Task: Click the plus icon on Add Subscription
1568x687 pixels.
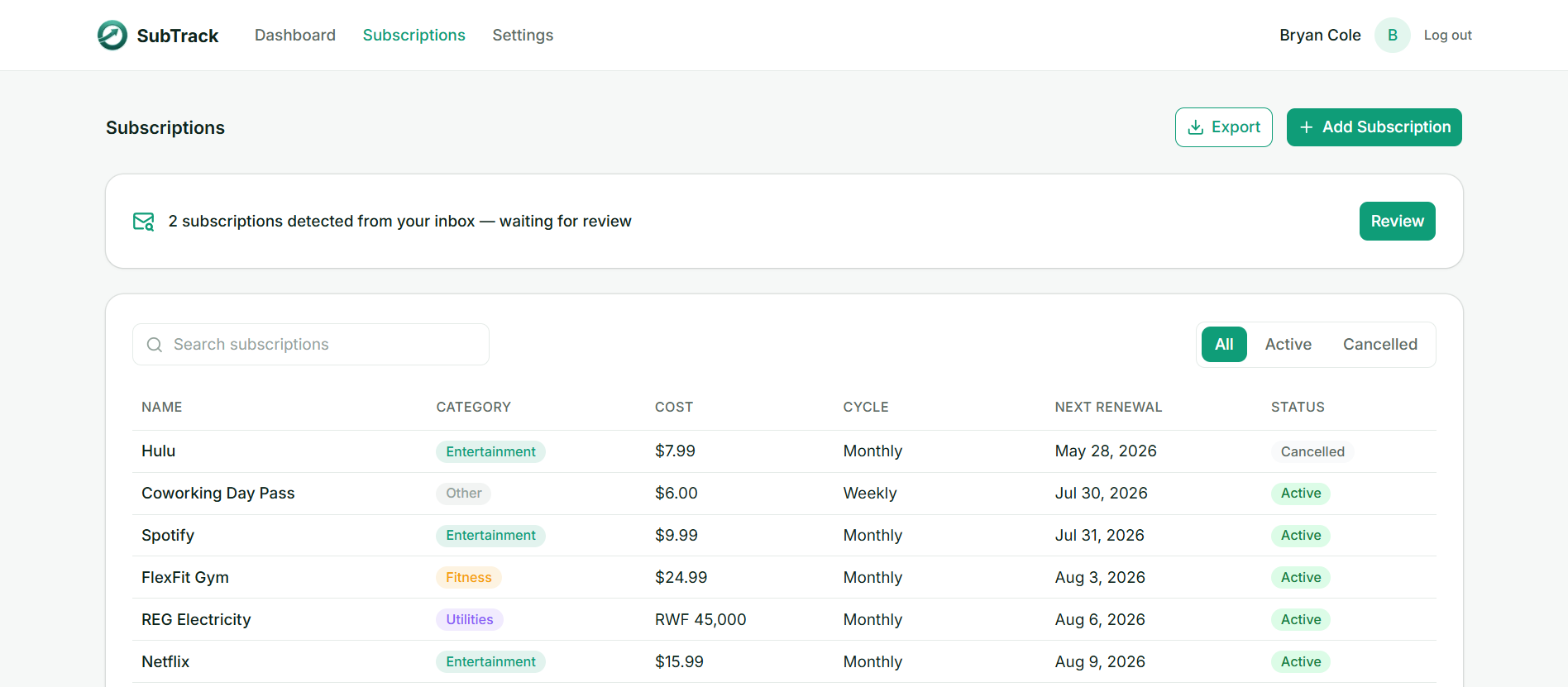Action: tap(1307, 127)
